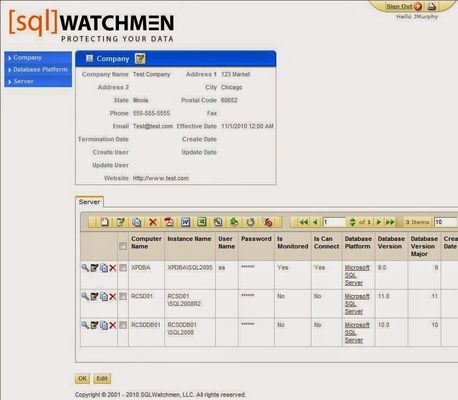
Task: Click the printer icon next to Sign Out
Action: pos(432,6)
